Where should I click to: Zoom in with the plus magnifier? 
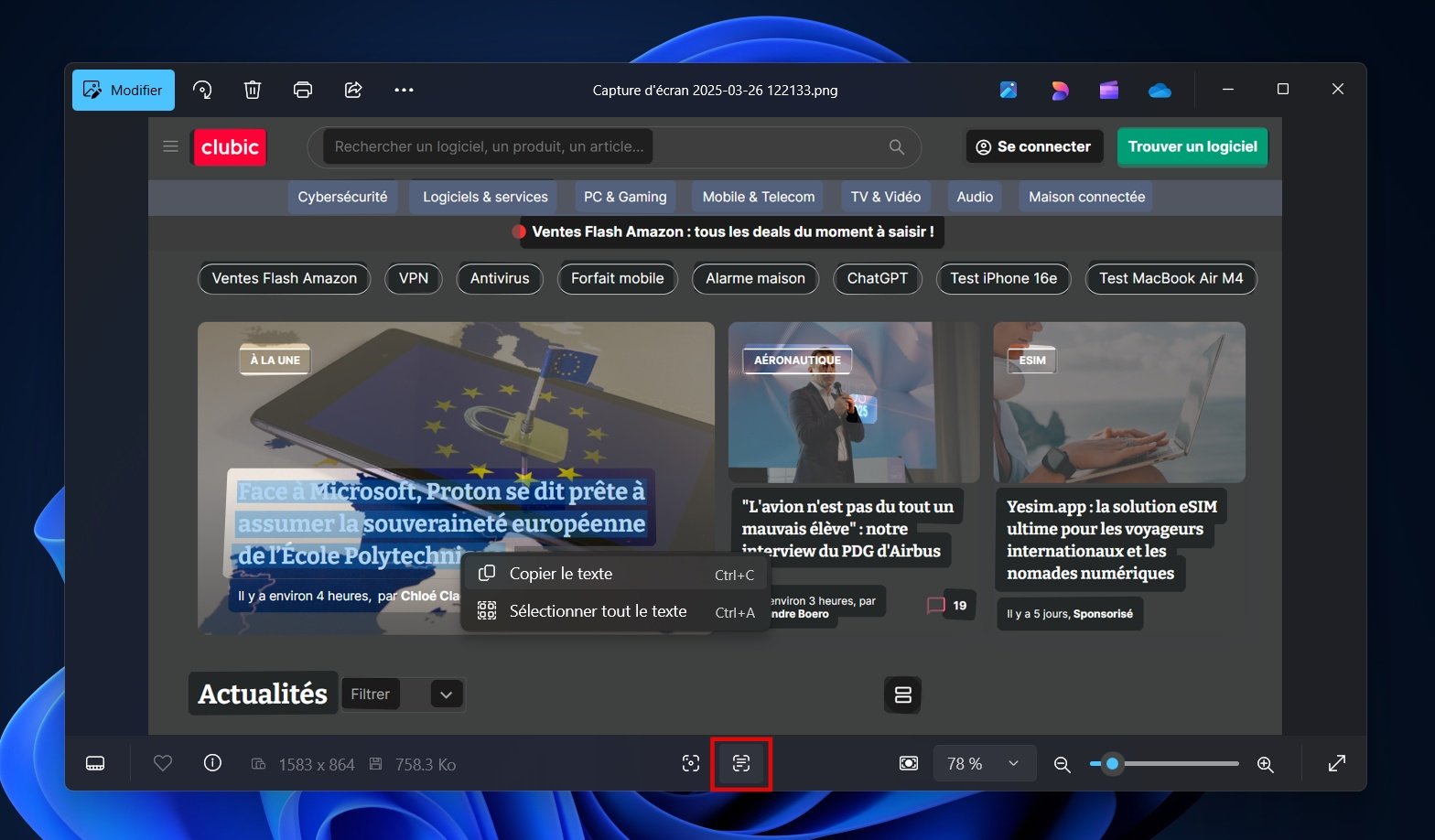click(x=1266, y=764)
